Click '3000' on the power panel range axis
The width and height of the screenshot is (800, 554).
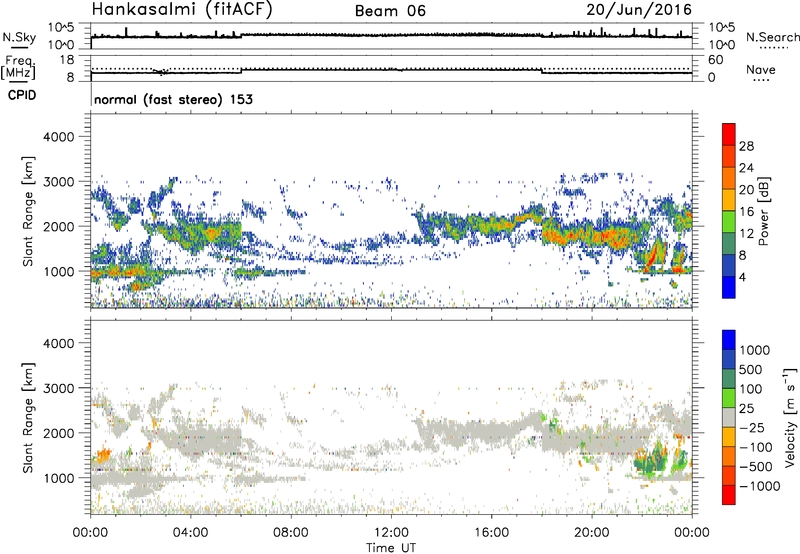pos(58,182)
